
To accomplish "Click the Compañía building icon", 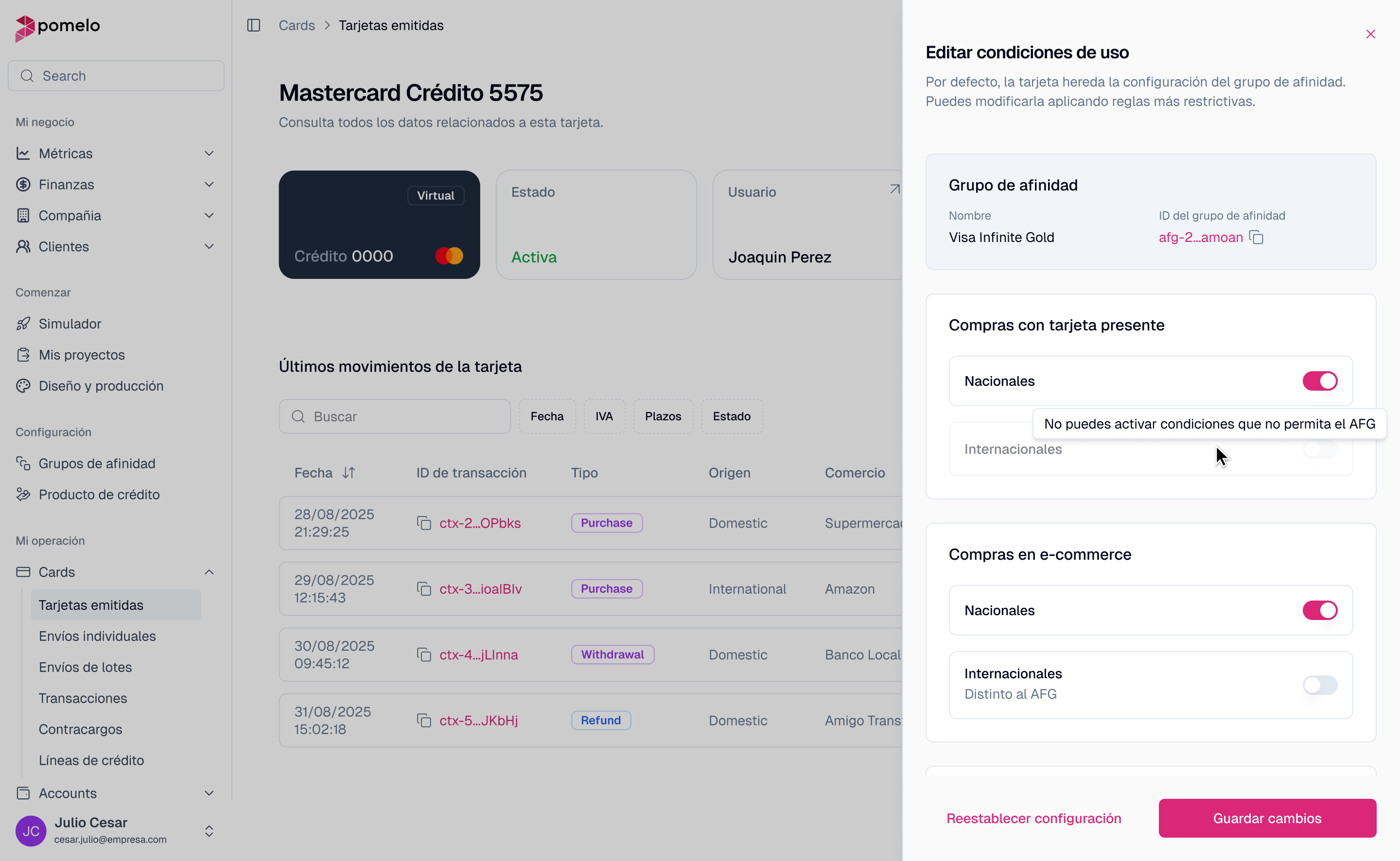I will 23,215.
